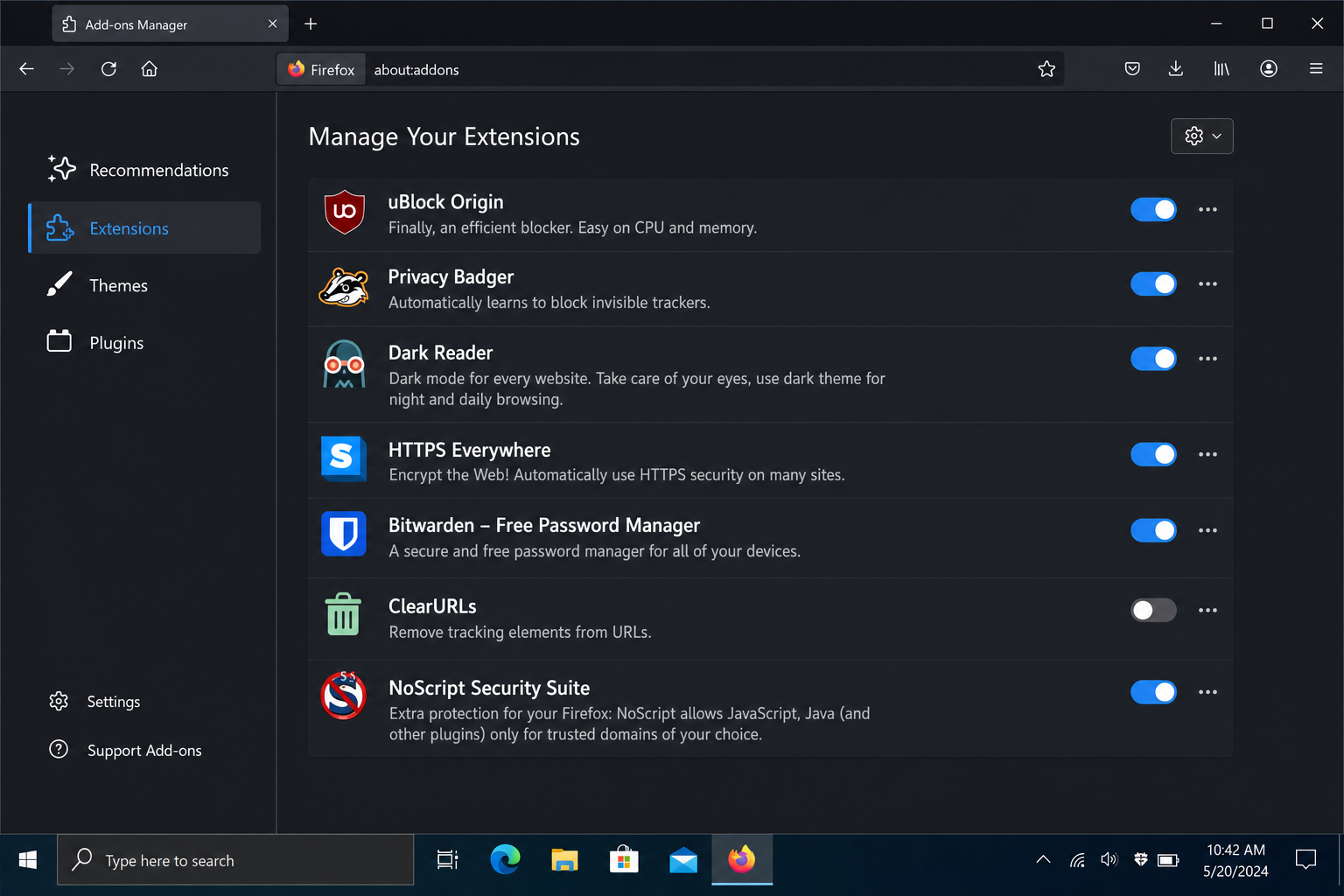Reload the current page
The image size is (1344, 896).
[x=108, y=69]
